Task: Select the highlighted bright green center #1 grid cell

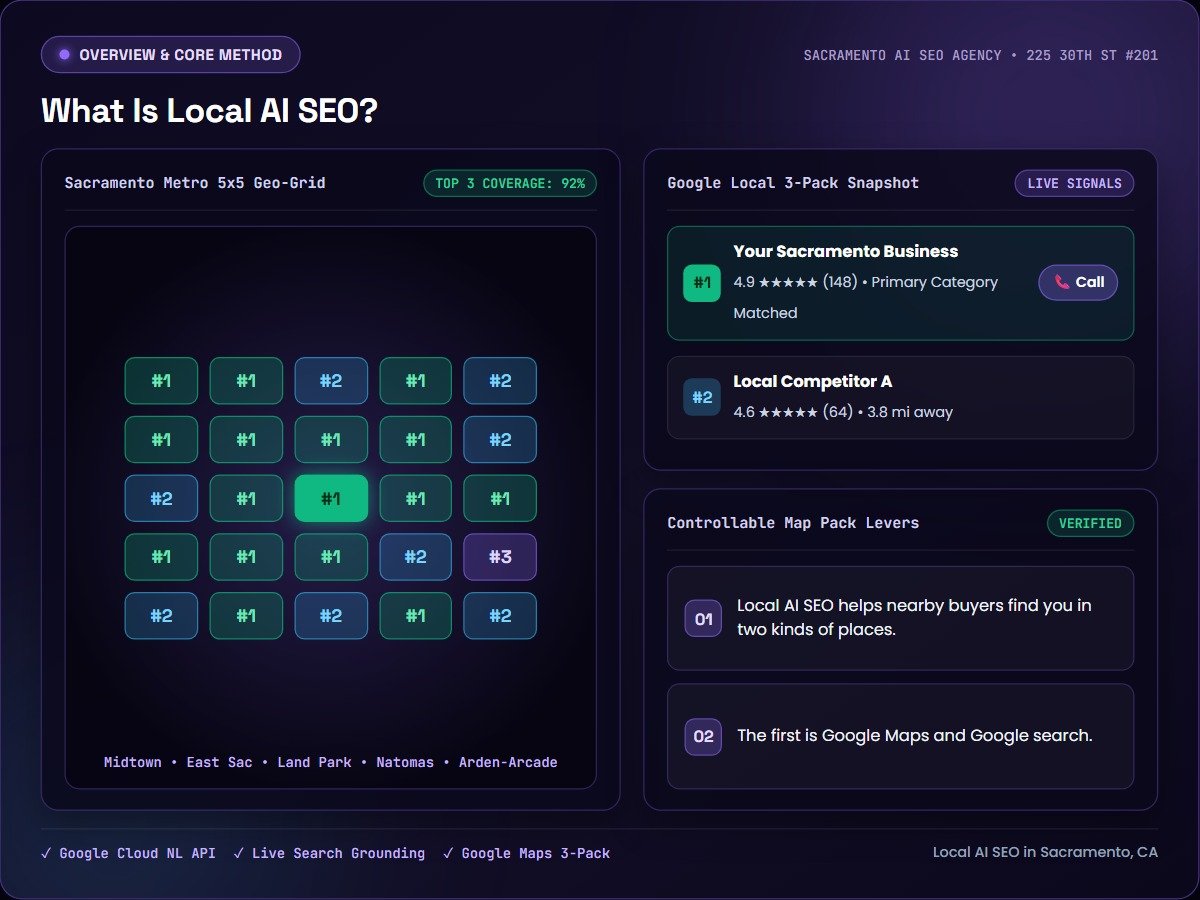Action: [331, 498]
